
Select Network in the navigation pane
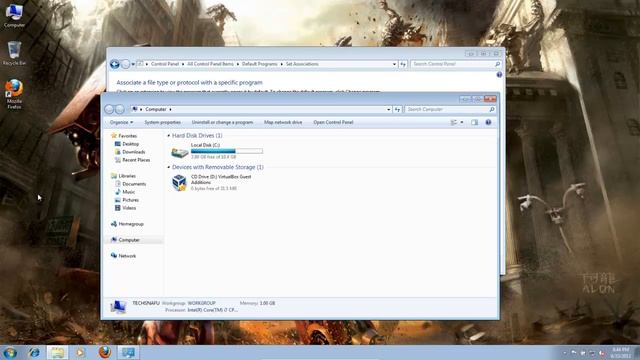pyautogui.click(x=123, y=256)
